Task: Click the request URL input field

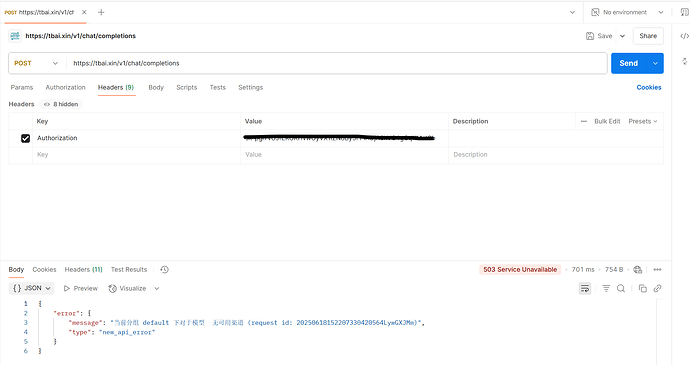Action: tap(337, 63)
